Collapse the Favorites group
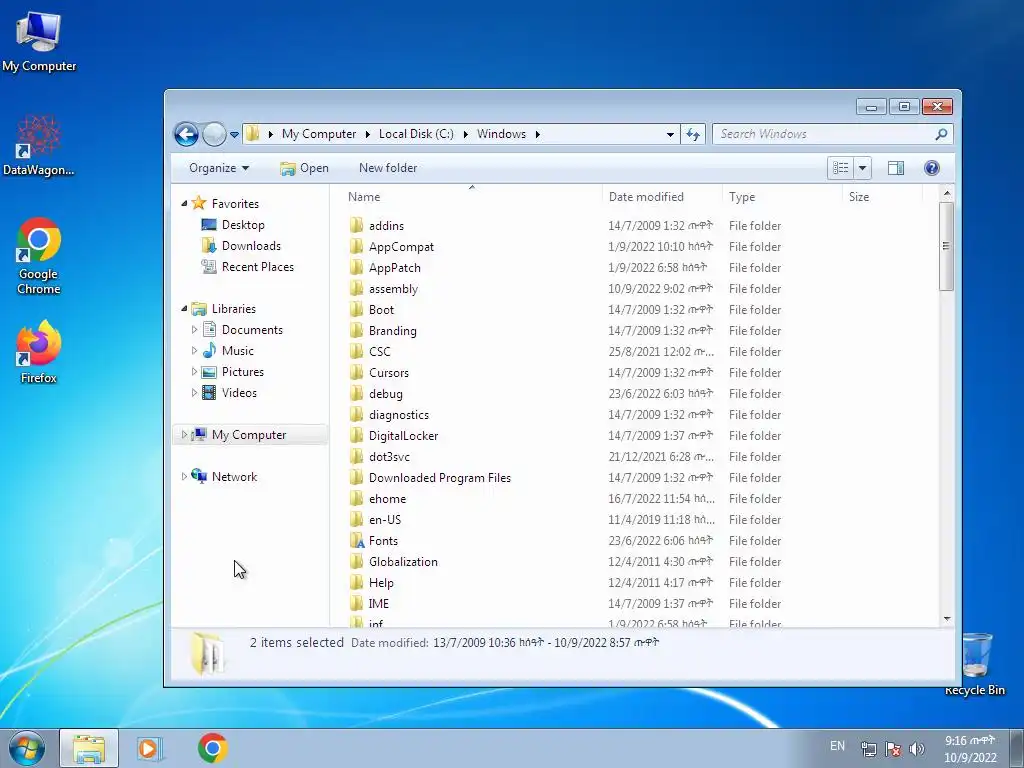 184,204
